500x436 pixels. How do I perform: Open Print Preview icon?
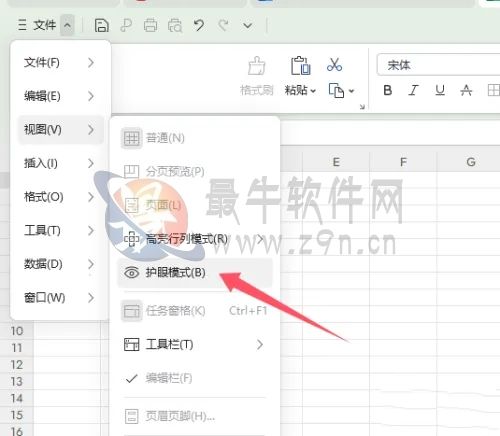point(175,25)
